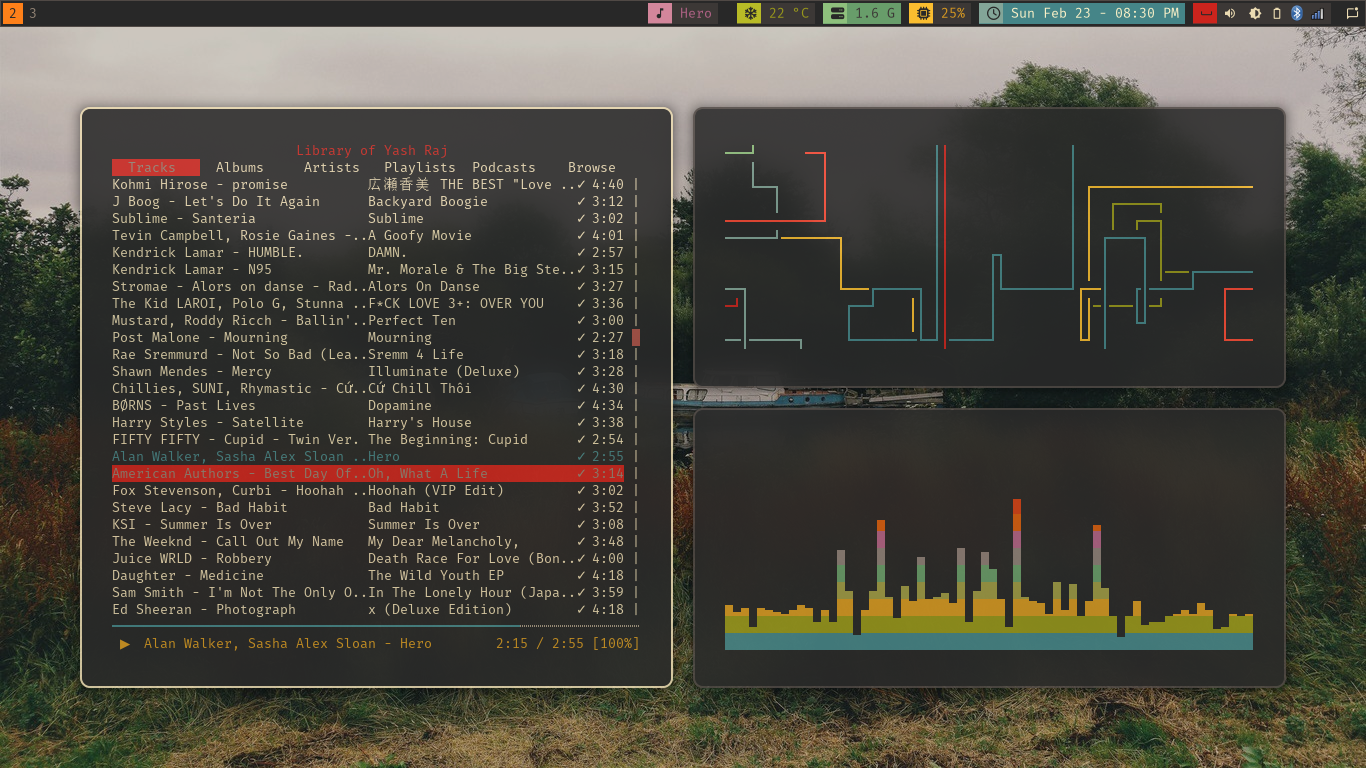Select the Alan Walker, Sasha Alex Sloan row

tap(368, 456)
